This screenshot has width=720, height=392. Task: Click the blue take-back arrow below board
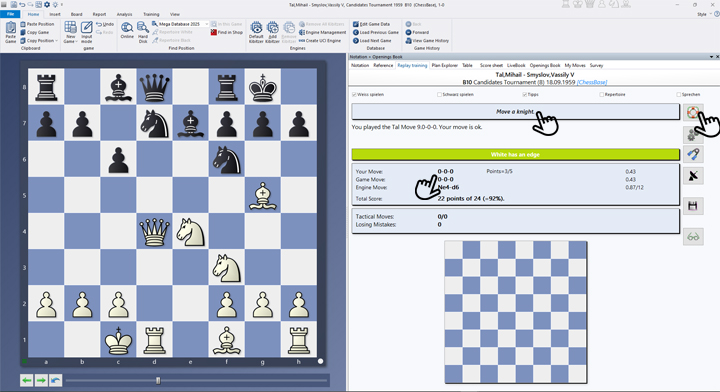(x=56, y=380)
